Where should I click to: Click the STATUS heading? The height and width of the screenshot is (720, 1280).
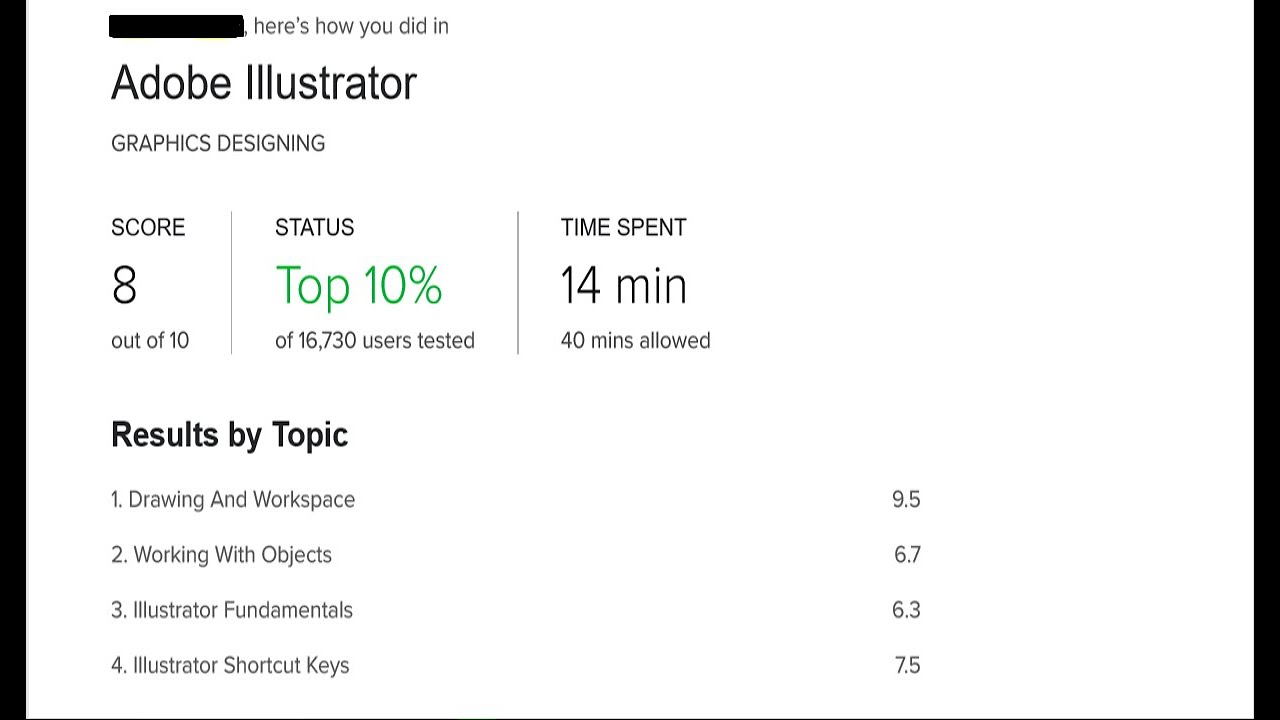pos(314,227)
